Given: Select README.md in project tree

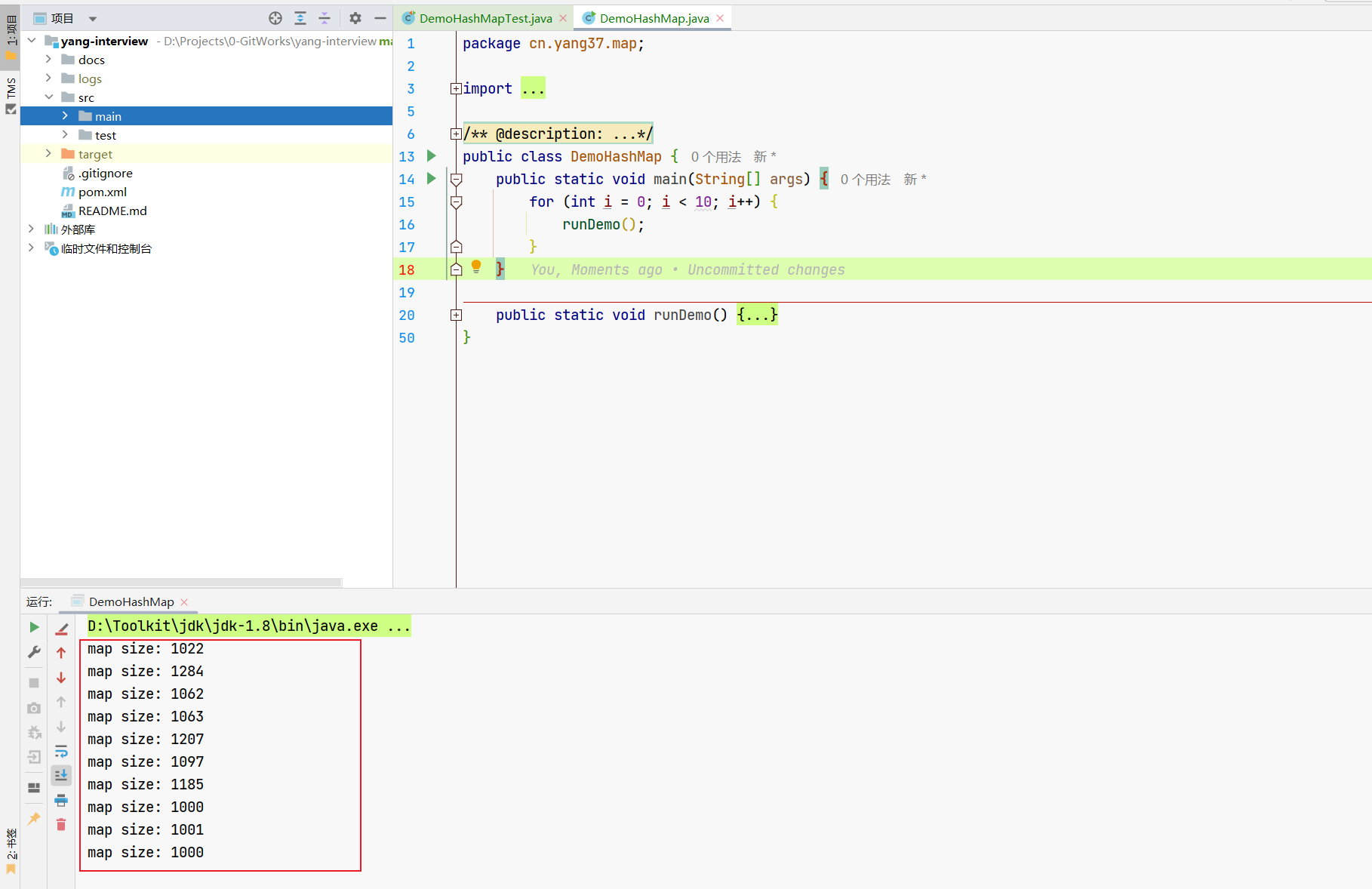Looking at the screenshot, I should pos(112,211).
